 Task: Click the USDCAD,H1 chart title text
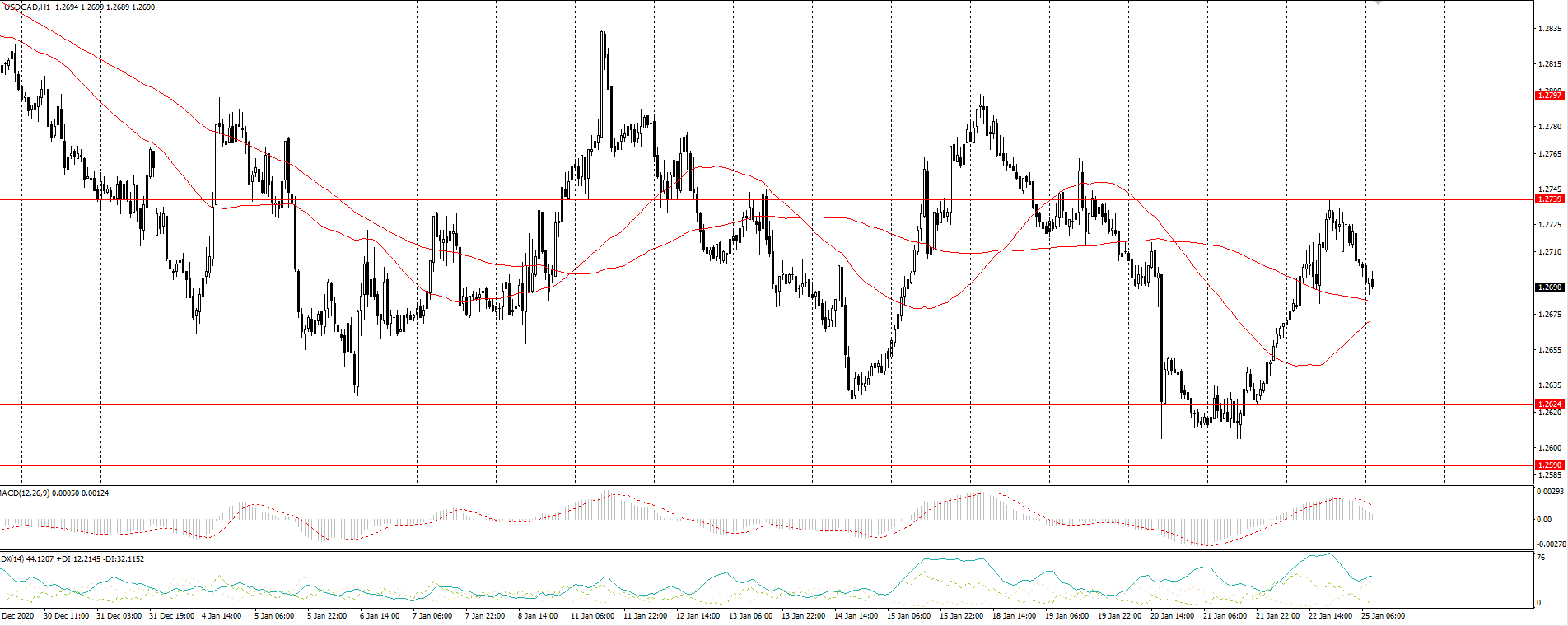tap(26, 7)
